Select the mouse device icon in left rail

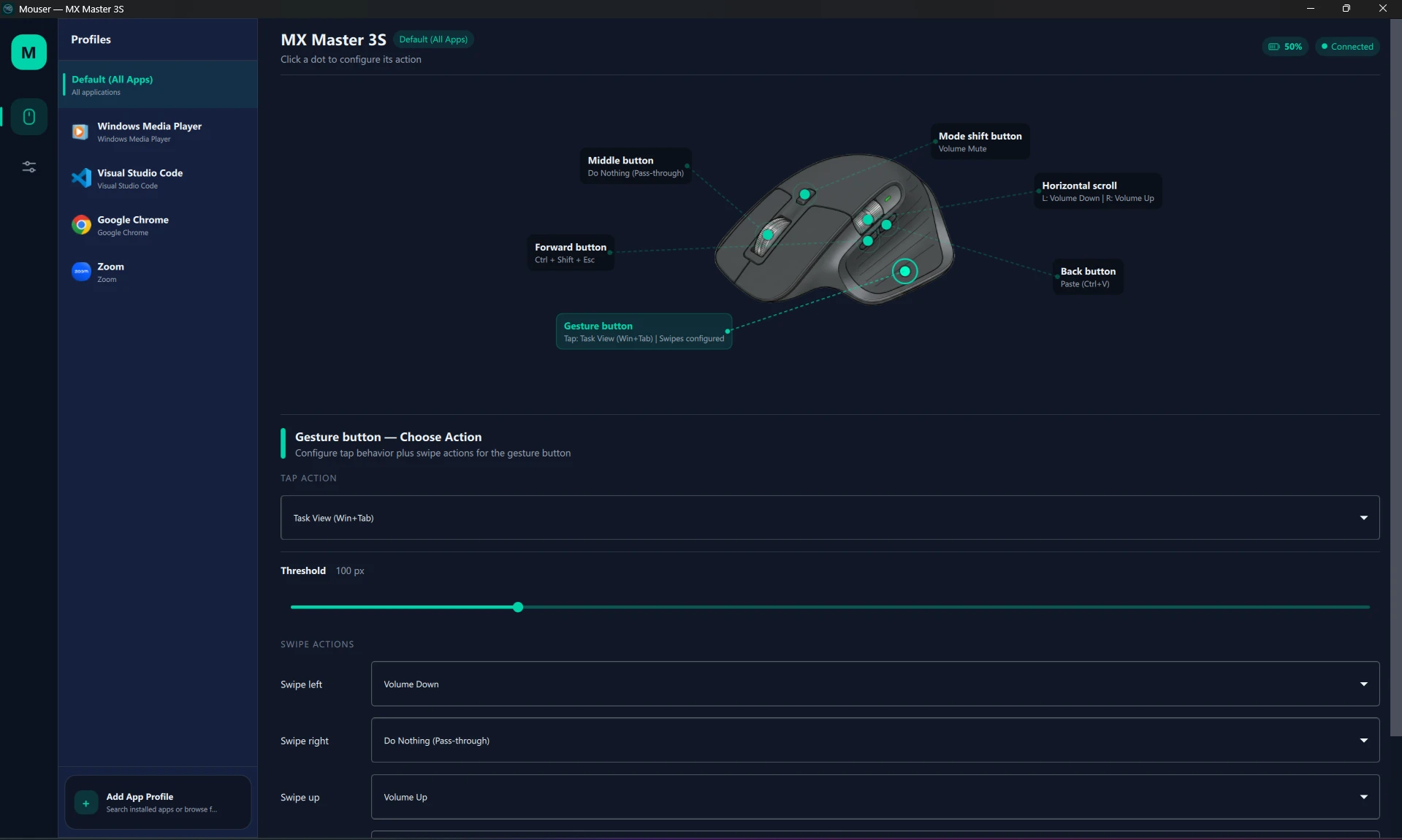(28, 117)
